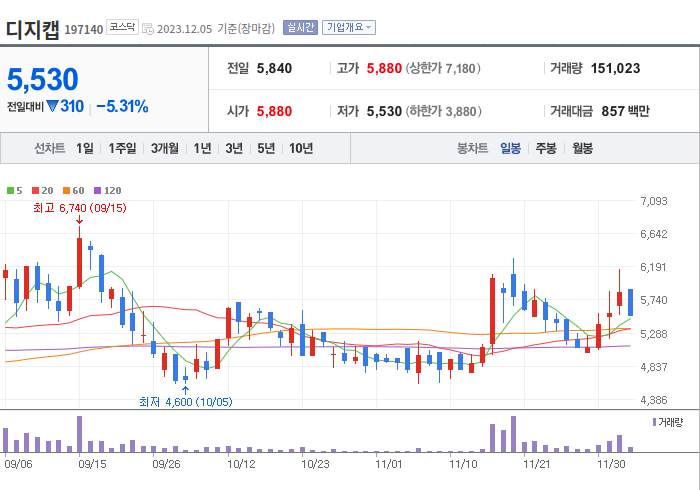
Task: Click the stock code 197140
Action: pos(84,29)
